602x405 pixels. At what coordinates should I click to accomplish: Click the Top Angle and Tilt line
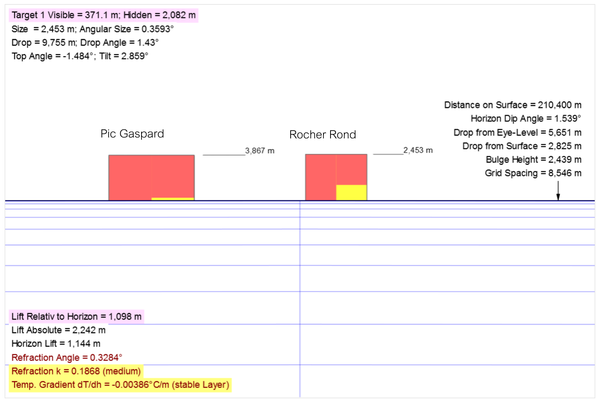(80, 57)
